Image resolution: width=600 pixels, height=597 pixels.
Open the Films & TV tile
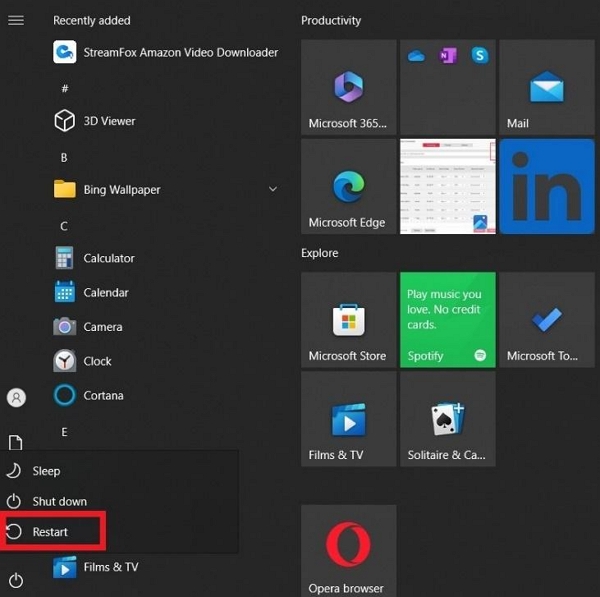[x=349, y=419]
